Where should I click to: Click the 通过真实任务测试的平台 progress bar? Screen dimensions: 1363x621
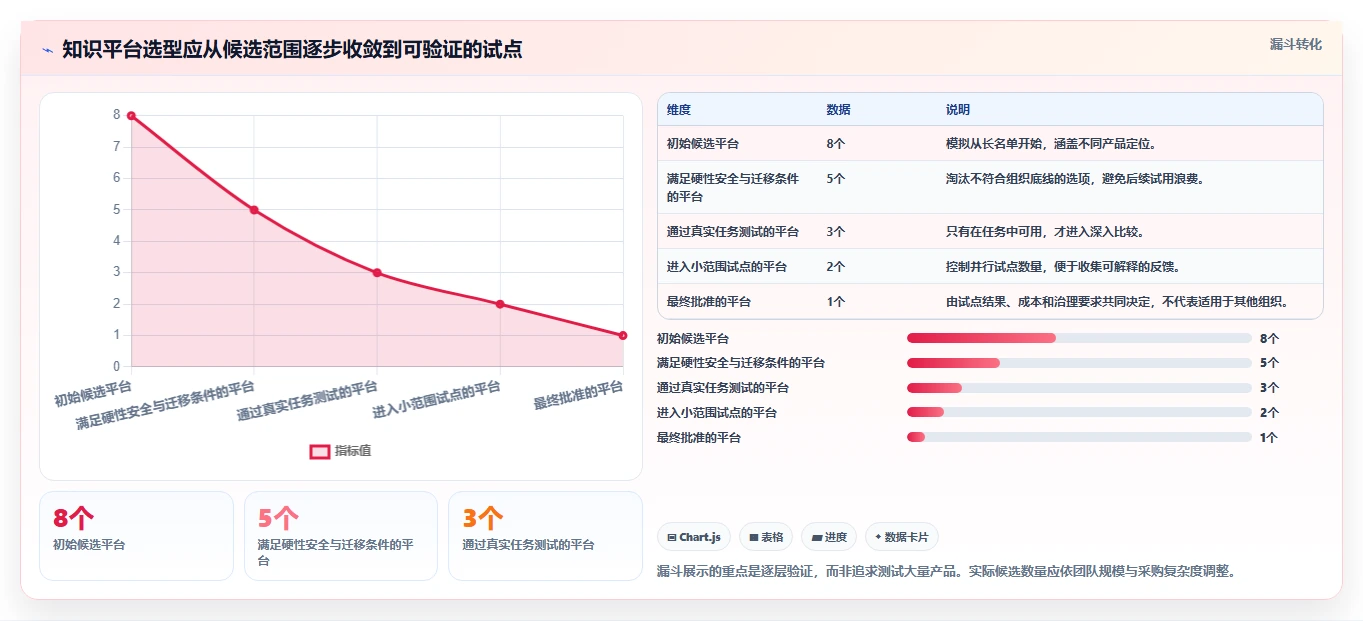[x=1079, y=388]
